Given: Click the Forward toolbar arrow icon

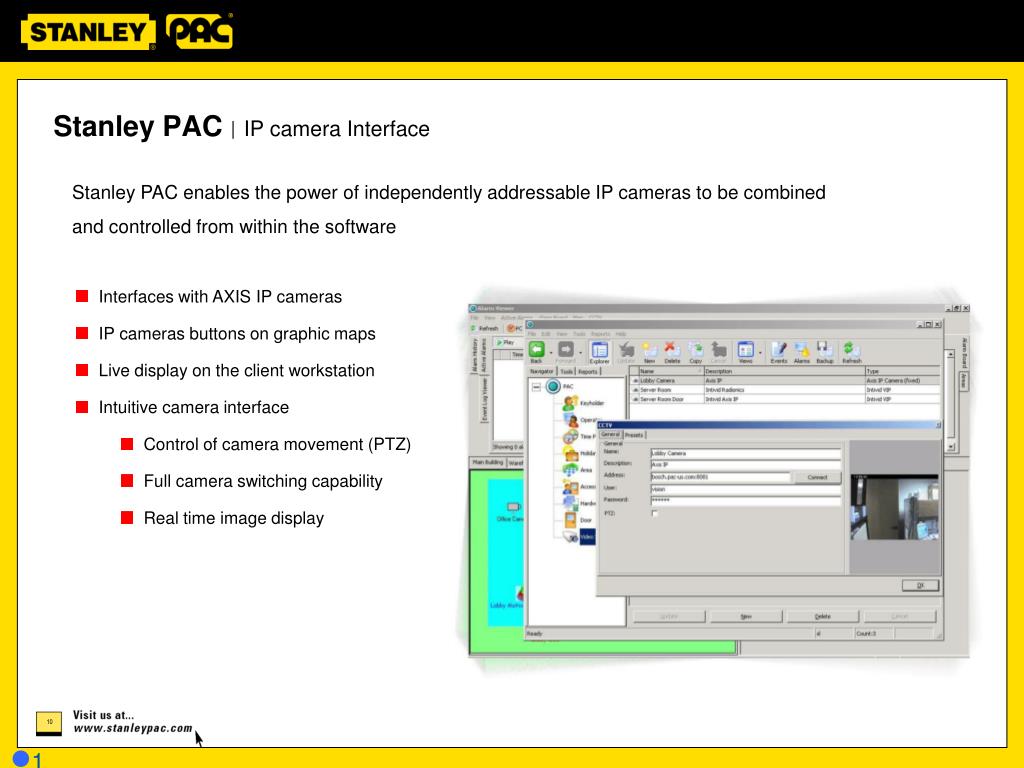Looking at the screenshot, I should coord(566,350).
